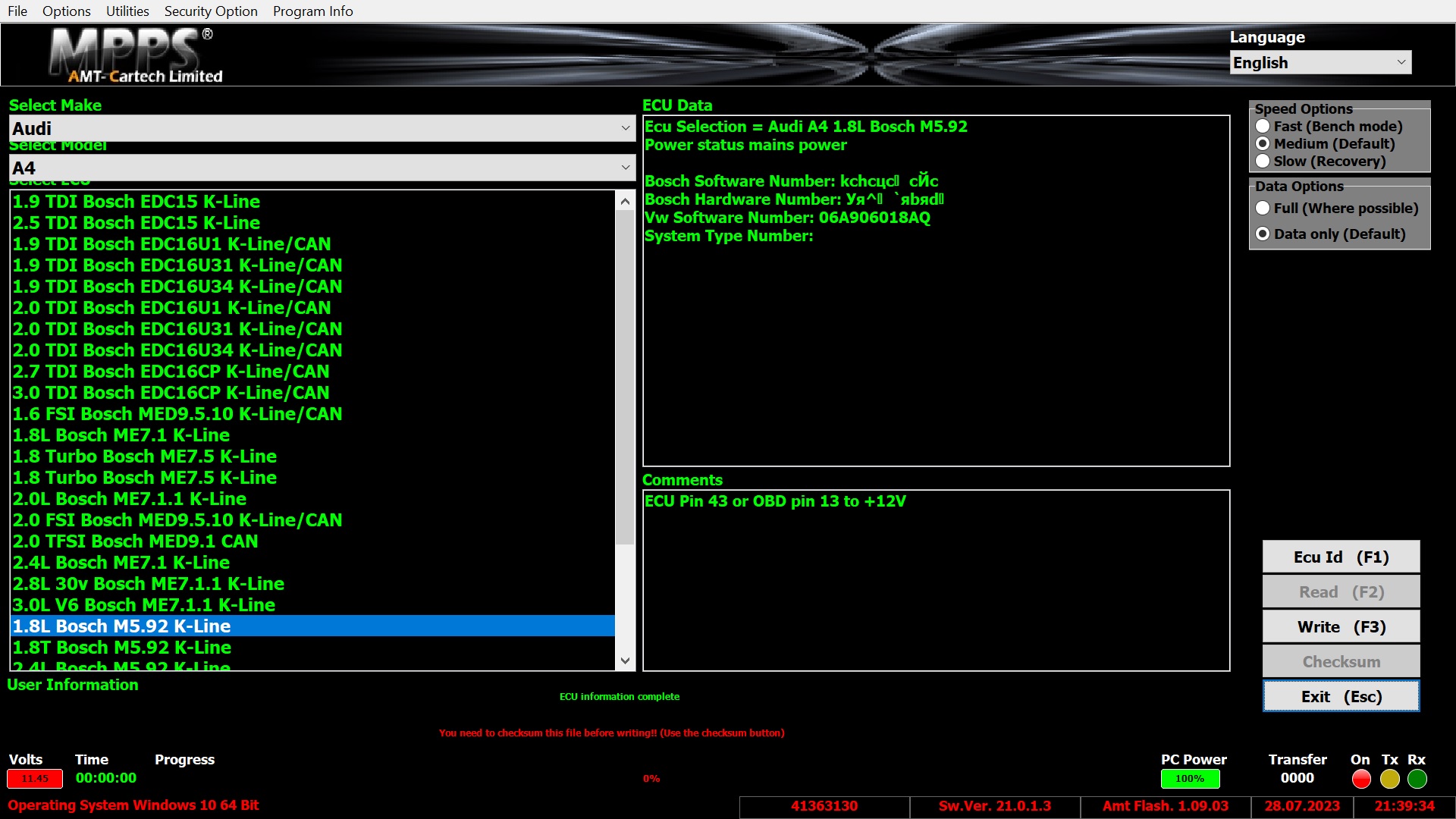Choose Full (Where possible) data option
The image size is (1456, 819).
[x=1263, y=209]
